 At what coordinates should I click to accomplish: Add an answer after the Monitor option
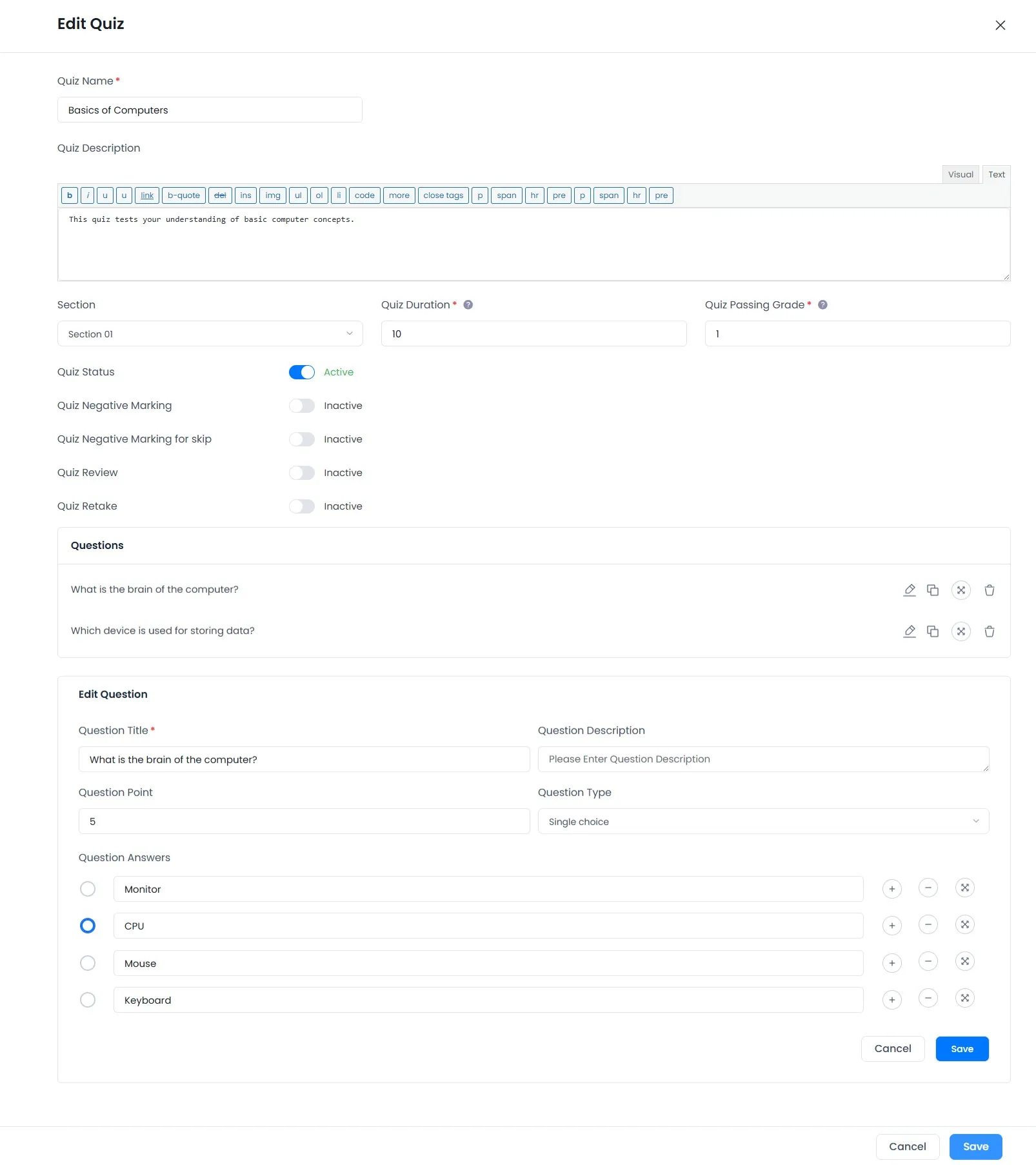click(892, 889)
